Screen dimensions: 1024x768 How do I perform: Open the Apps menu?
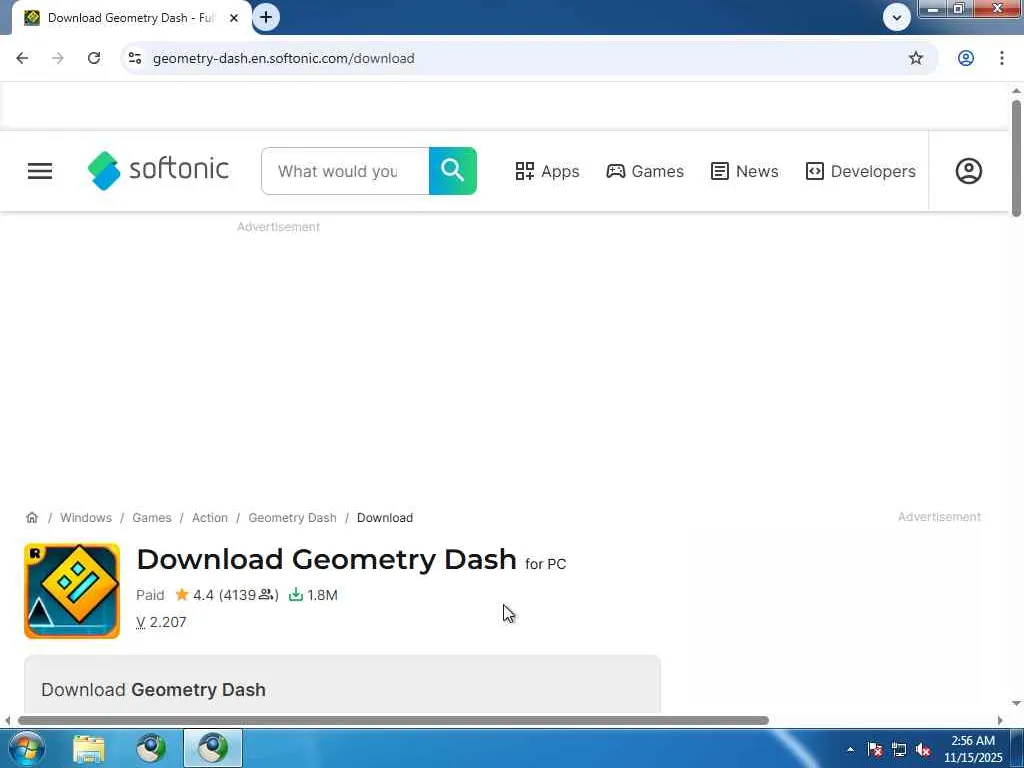[x=547, y=171]
